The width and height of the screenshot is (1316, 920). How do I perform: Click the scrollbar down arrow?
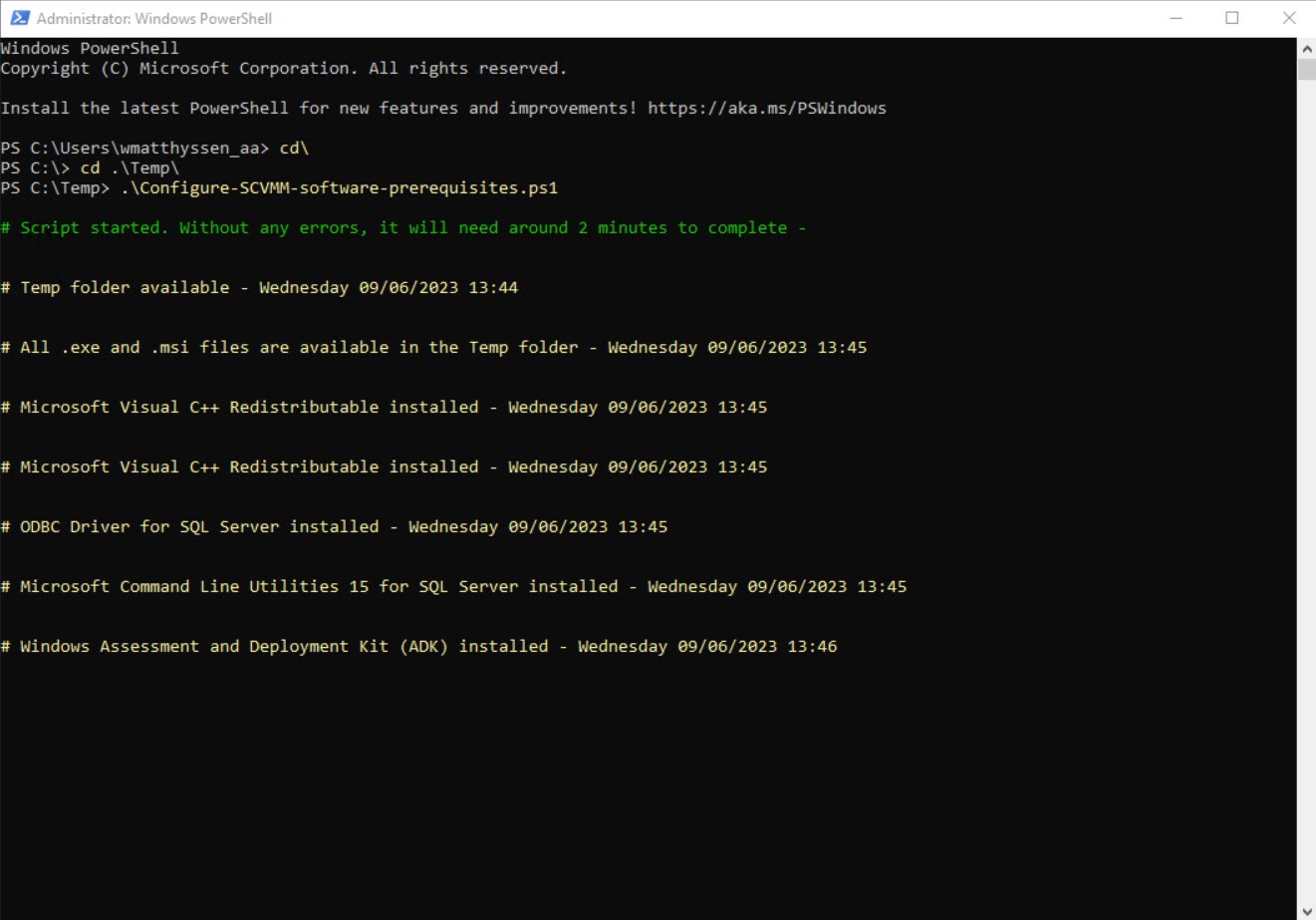point(1306,908)
